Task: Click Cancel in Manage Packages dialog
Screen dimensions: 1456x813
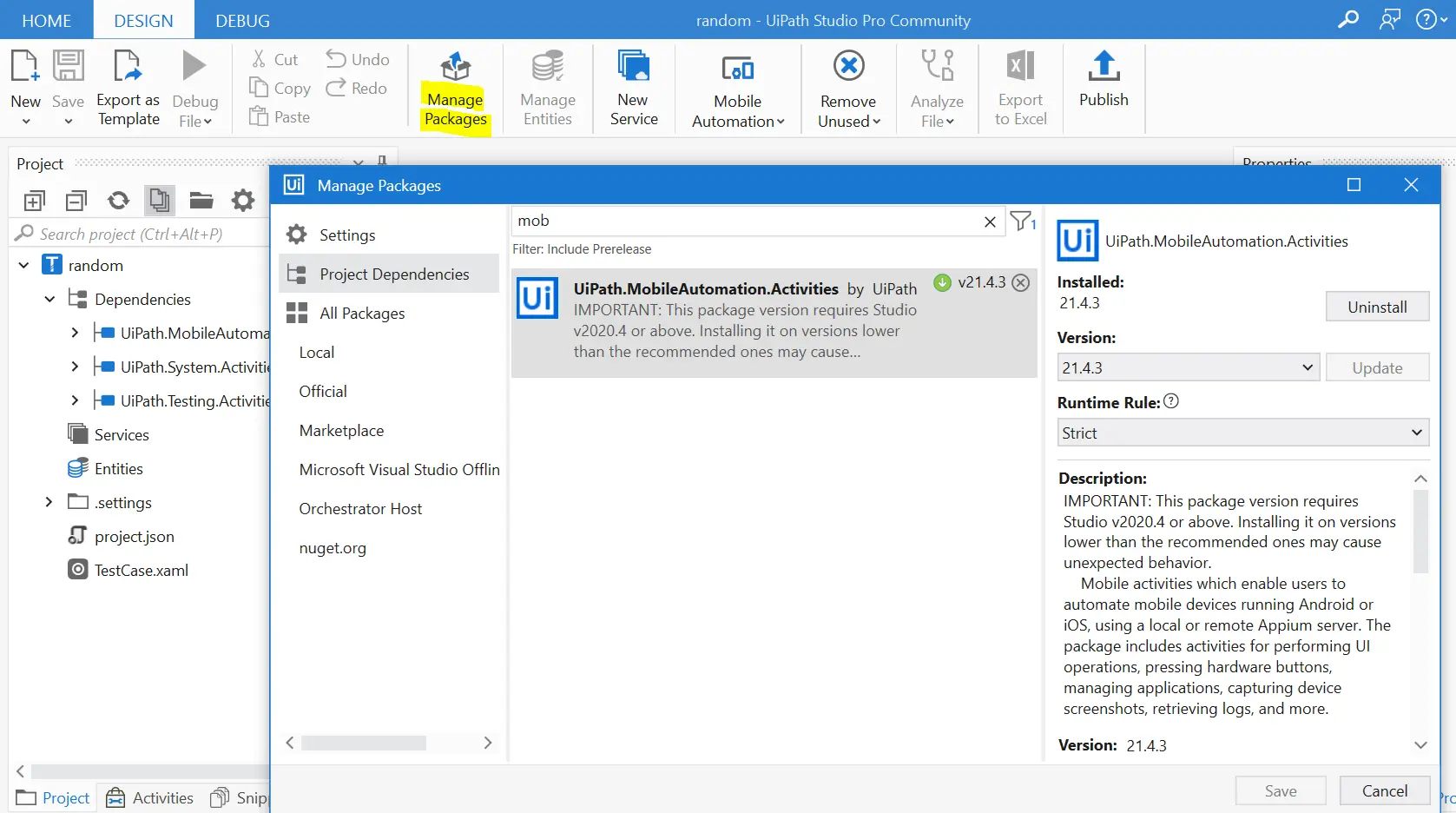Action: [1384, 790]
